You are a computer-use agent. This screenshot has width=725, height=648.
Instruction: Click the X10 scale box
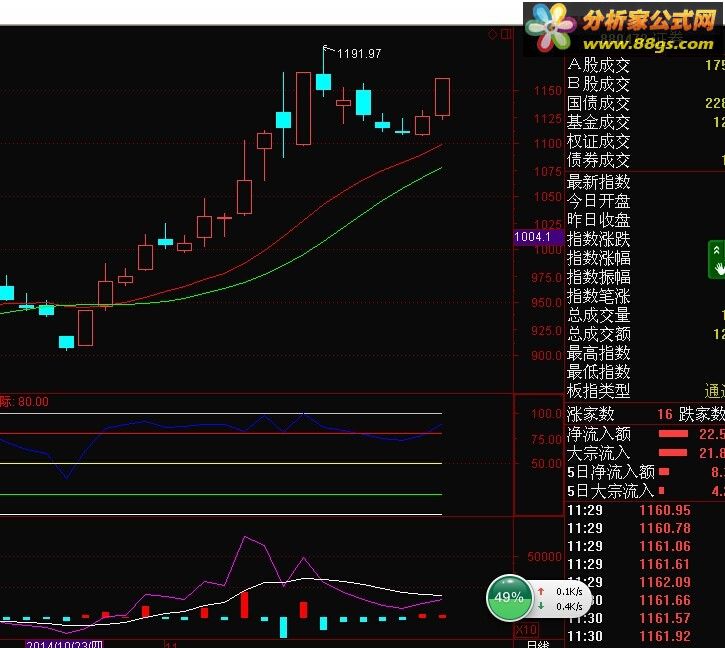(526, 629)
